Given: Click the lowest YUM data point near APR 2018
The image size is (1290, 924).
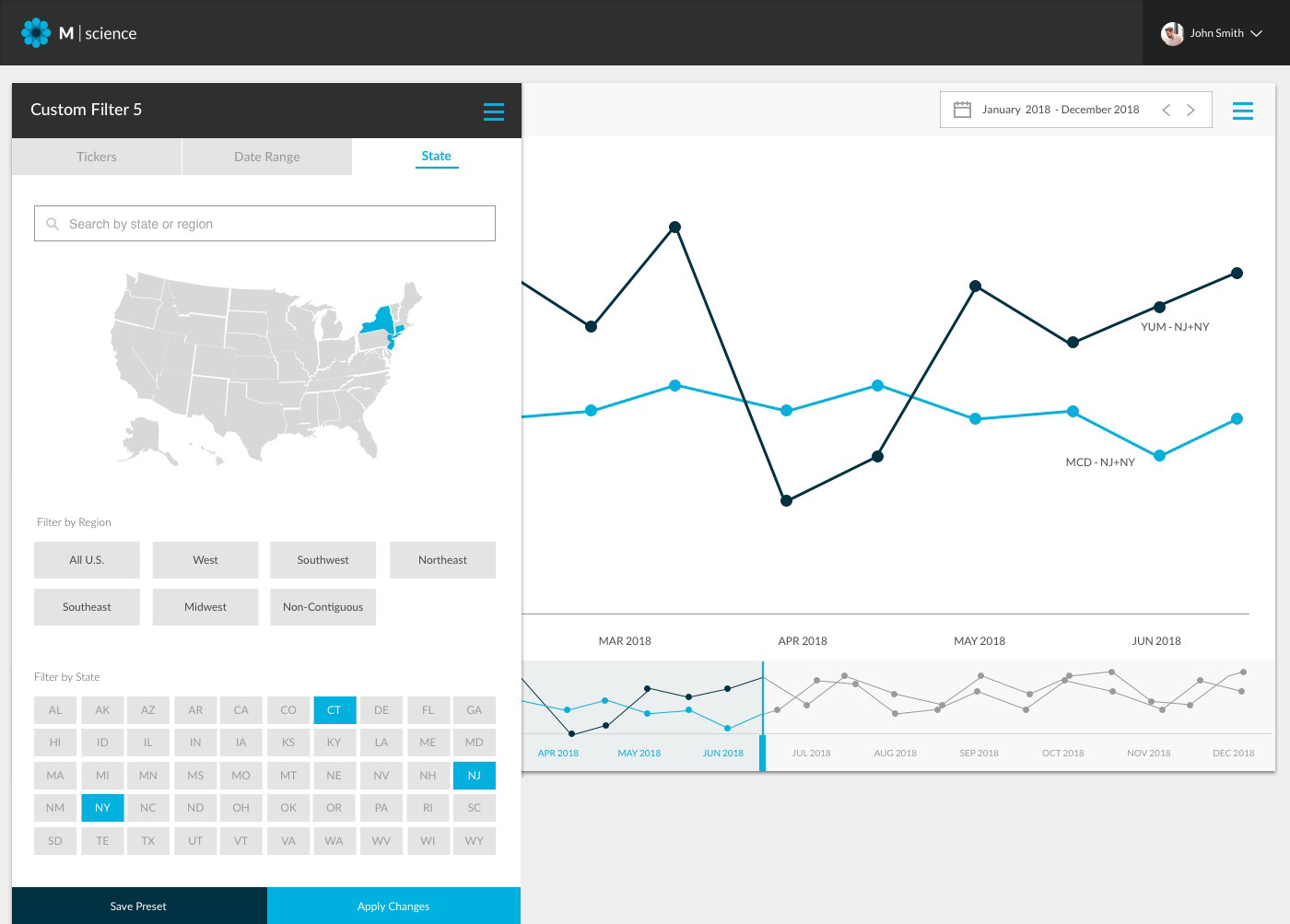Looking at the screenshot, I should point(786,501).
